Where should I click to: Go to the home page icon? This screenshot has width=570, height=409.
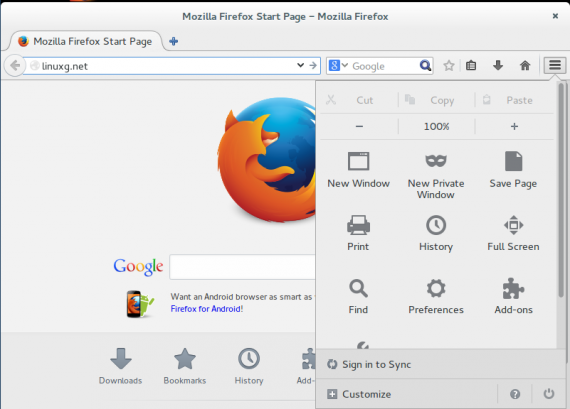tap(525, 66)
